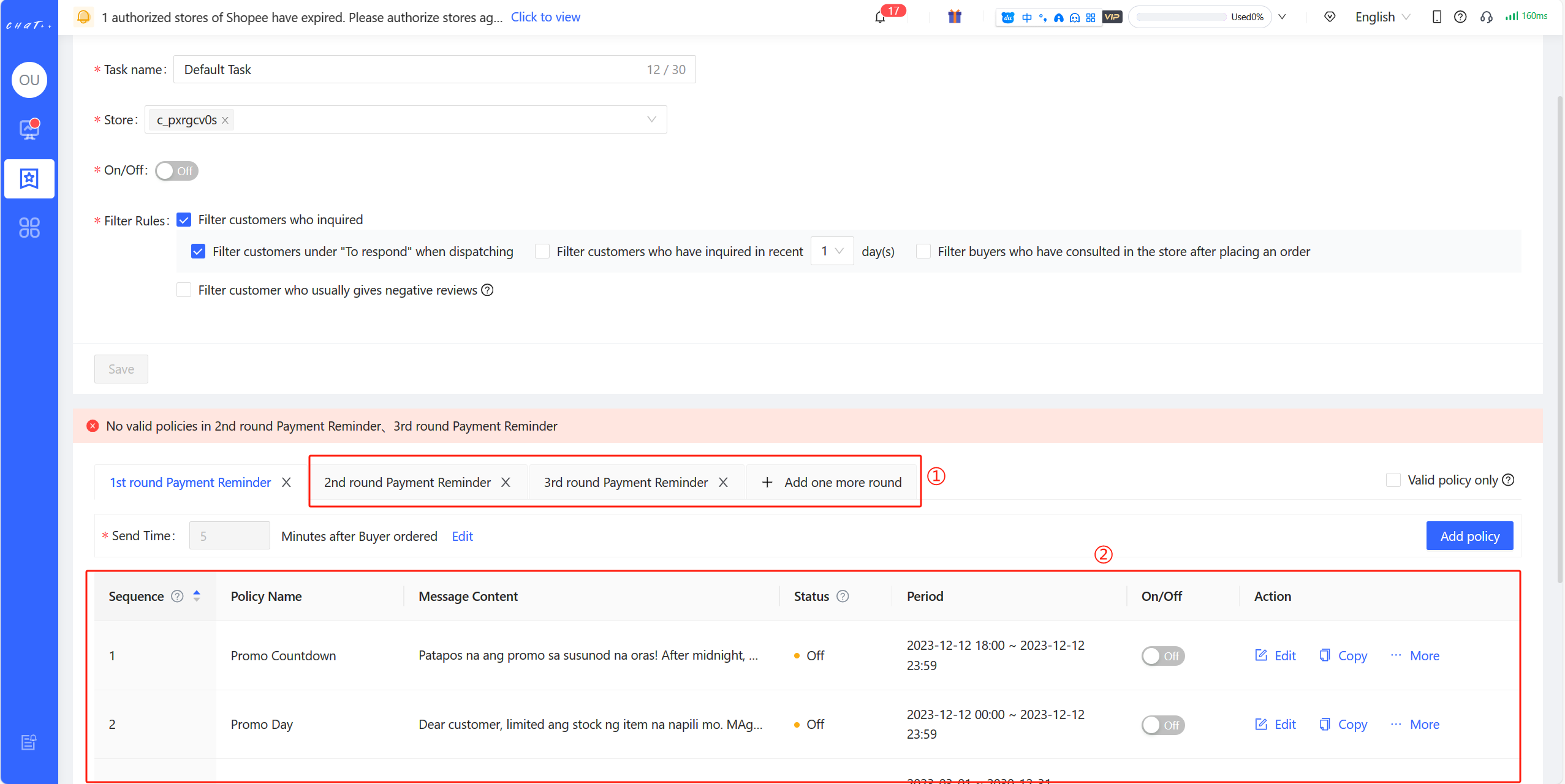Remove the c_pxrgcv0s store tag

point(225,120)
